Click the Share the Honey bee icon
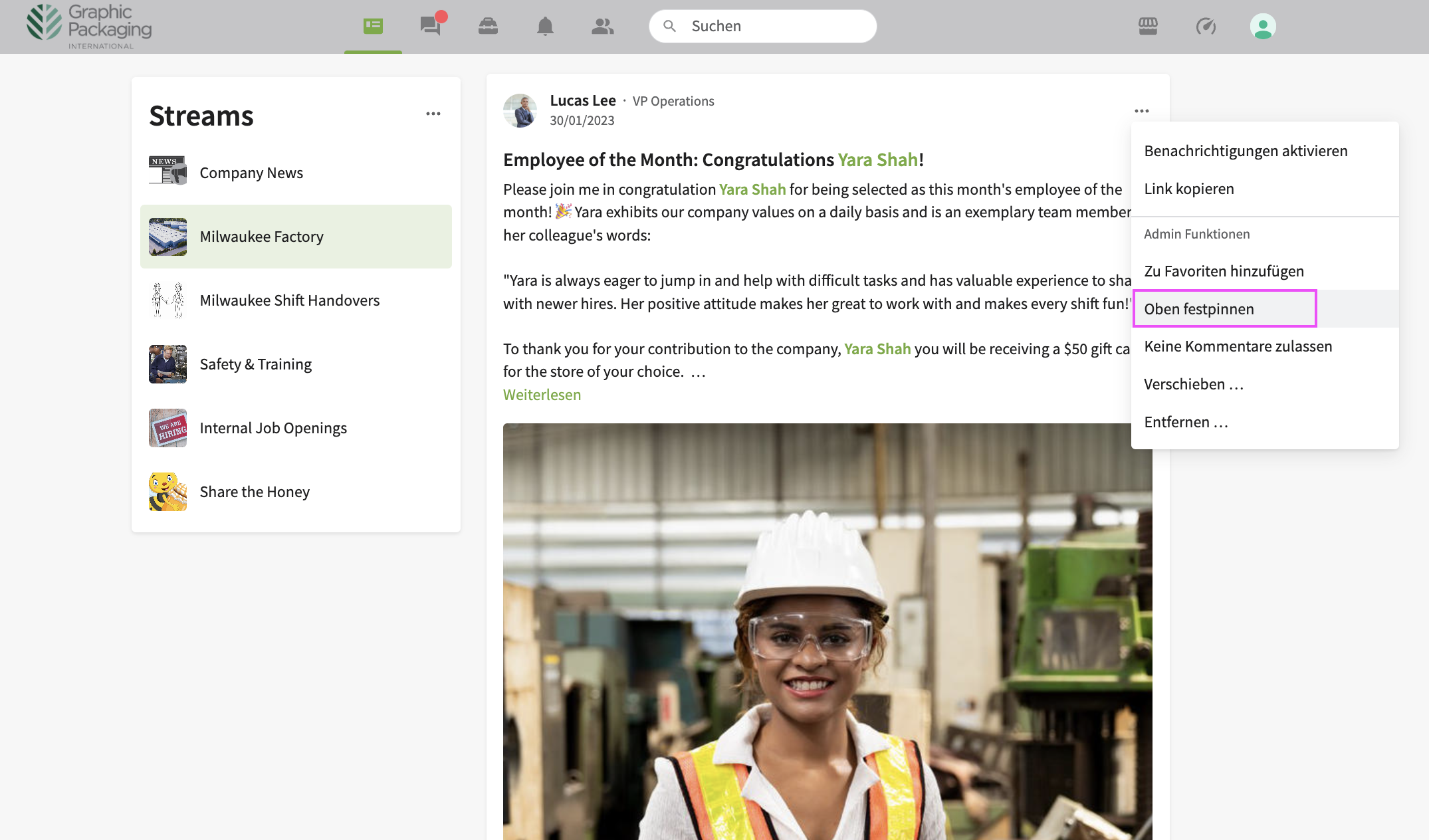1429x840 pixels. coord(167,492)
